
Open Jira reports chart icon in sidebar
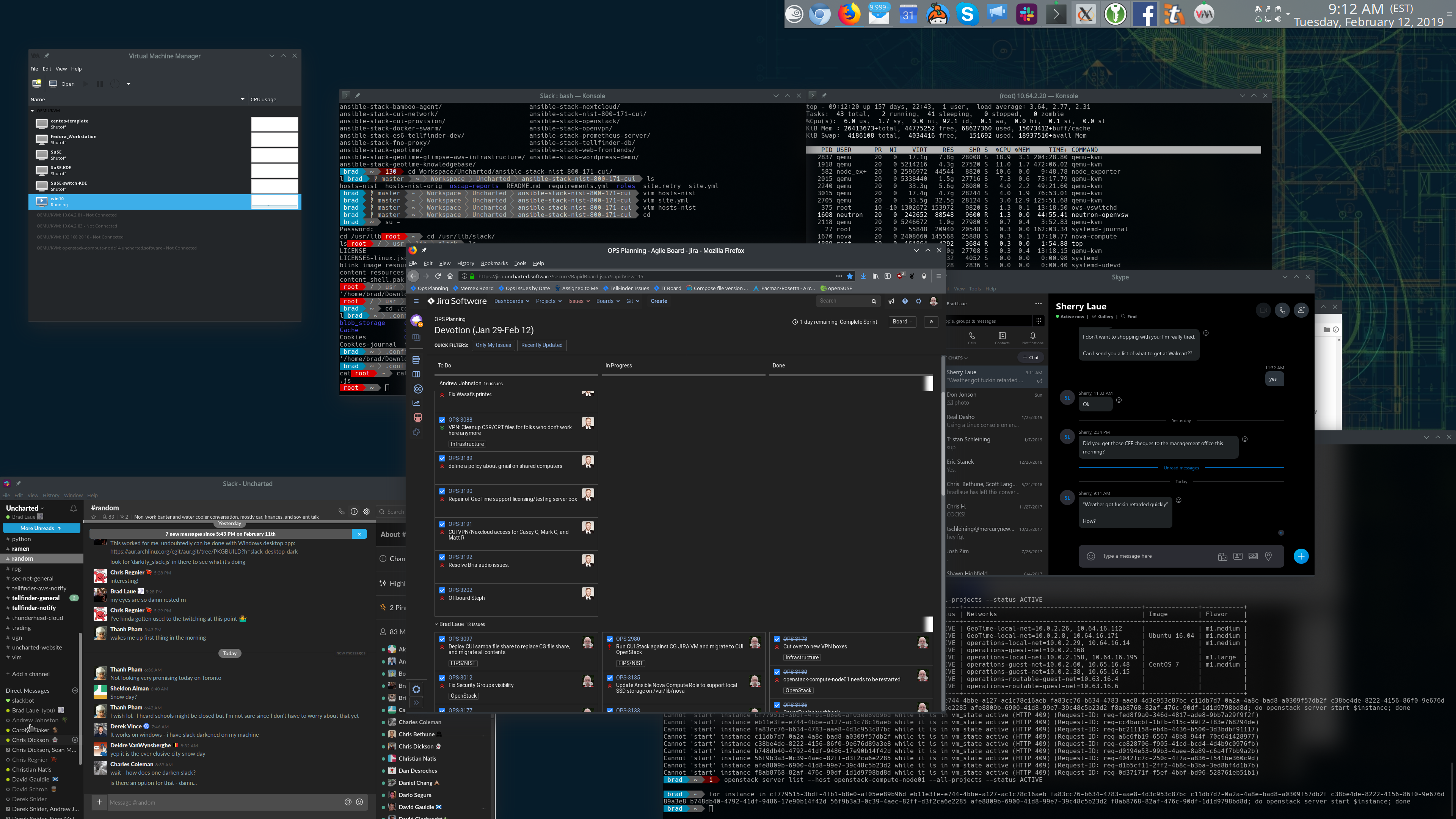pos(417,403)
